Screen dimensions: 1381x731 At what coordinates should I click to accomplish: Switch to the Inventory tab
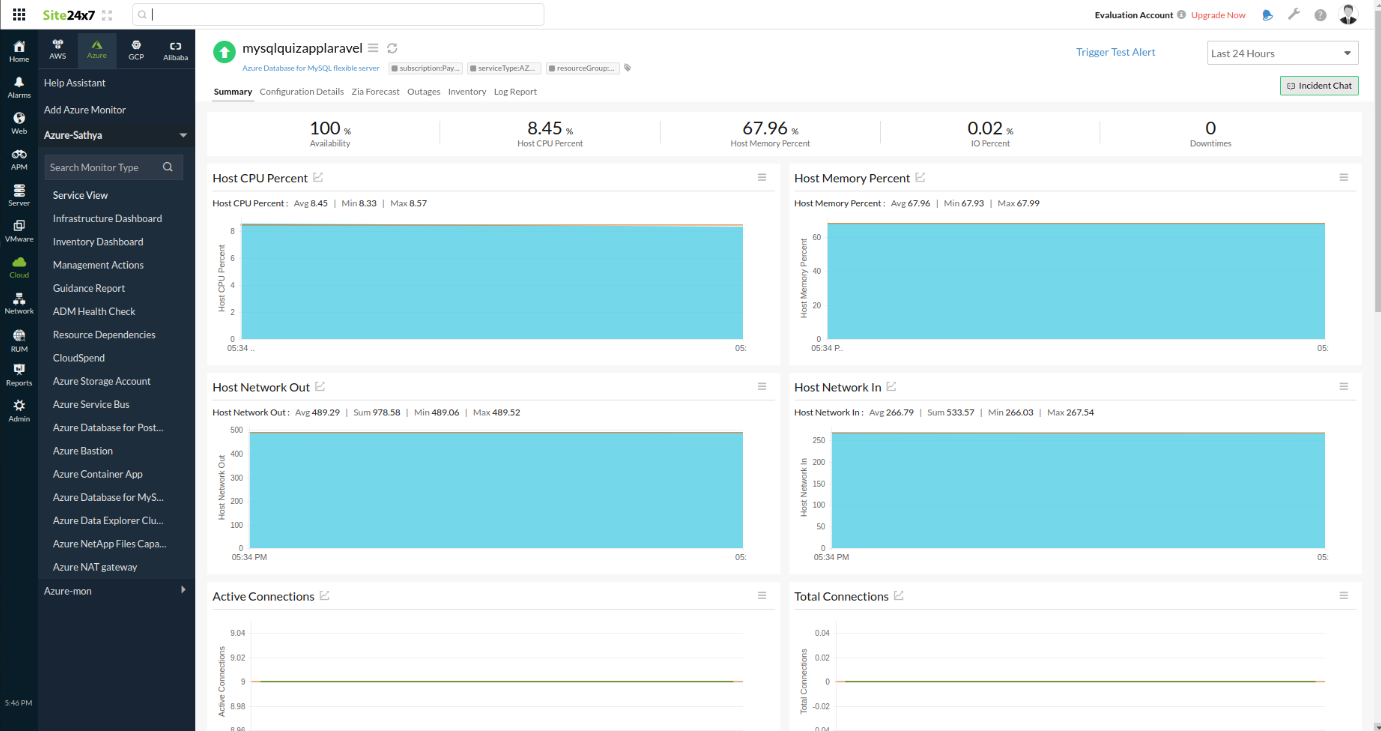click(467, 92)
